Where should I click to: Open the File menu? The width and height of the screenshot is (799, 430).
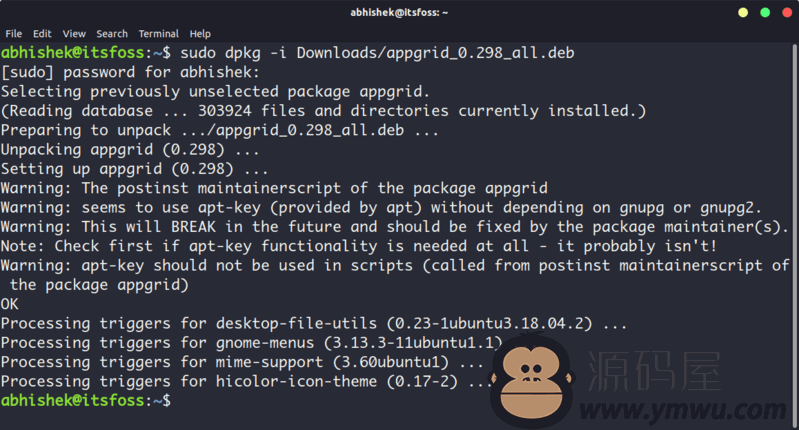click(14, 34)
